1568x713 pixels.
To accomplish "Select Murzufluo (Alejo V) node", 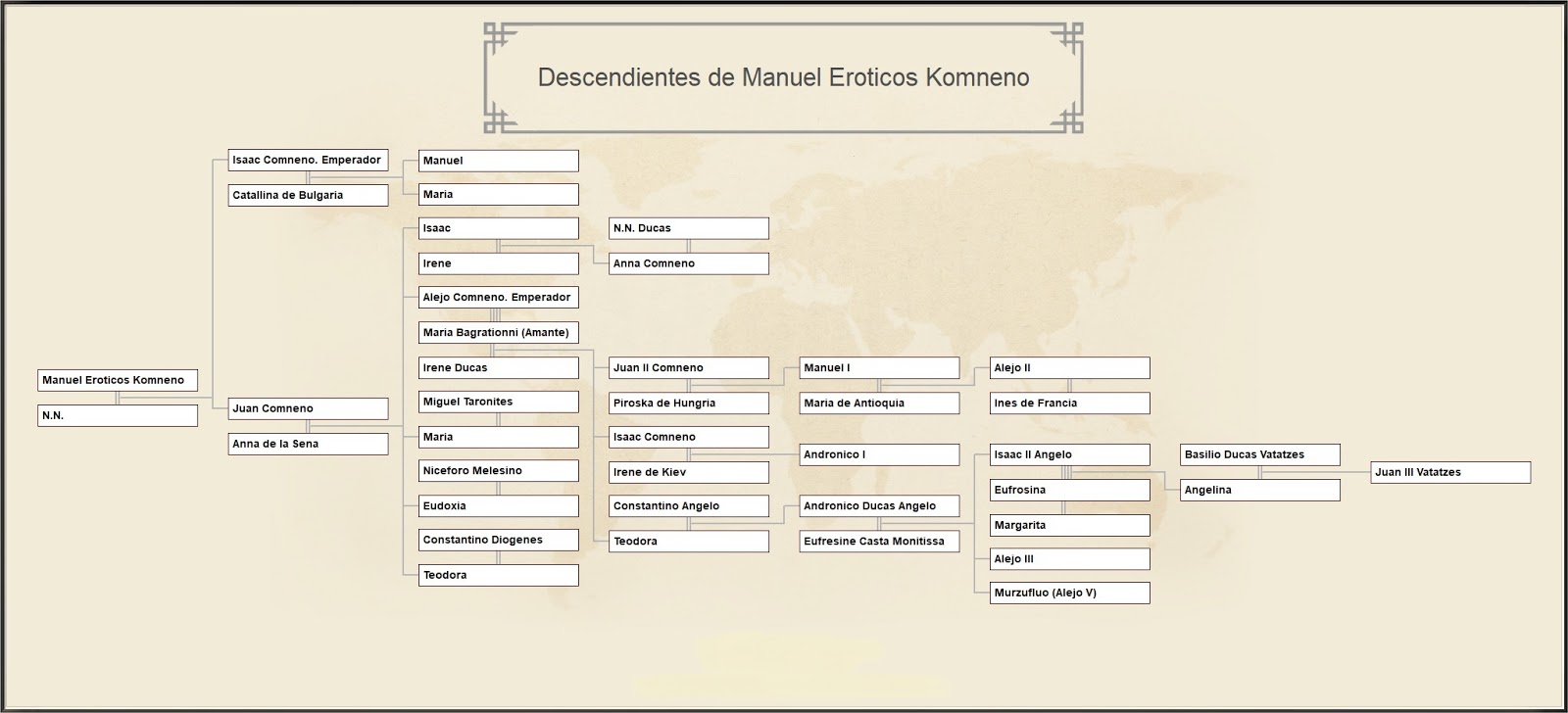I will (1070, 593).
